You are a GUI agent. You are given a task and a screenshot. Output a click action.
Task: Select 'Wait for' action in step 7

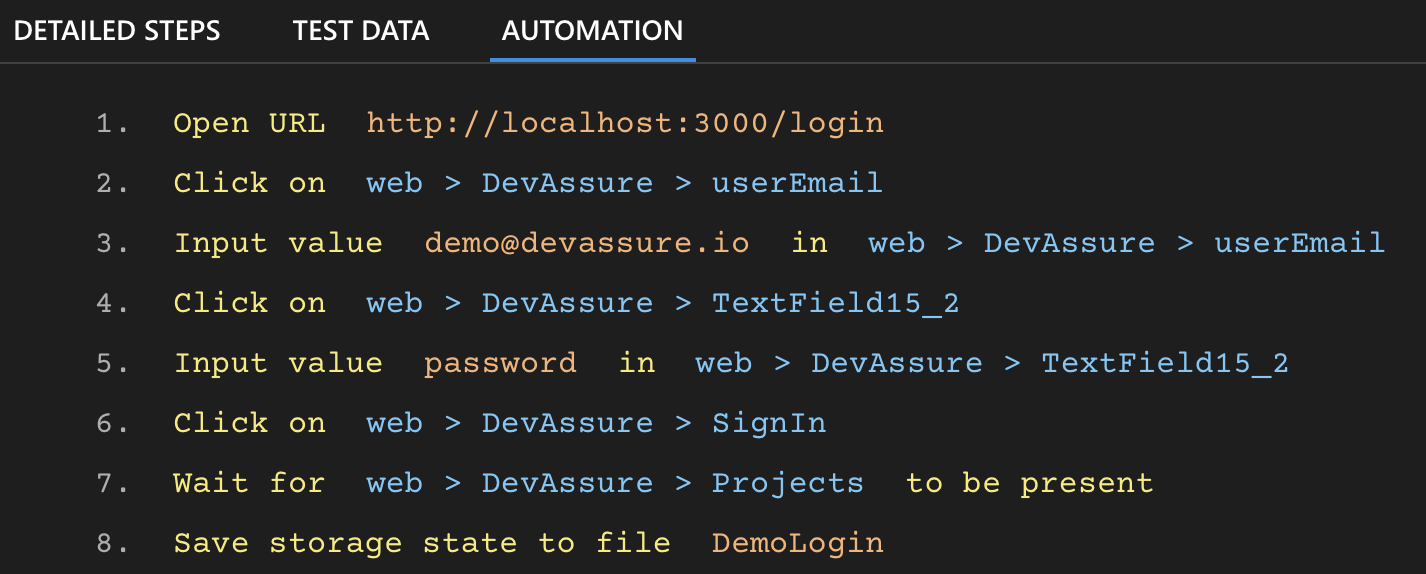pyautogui.click(x=249, y=483)
